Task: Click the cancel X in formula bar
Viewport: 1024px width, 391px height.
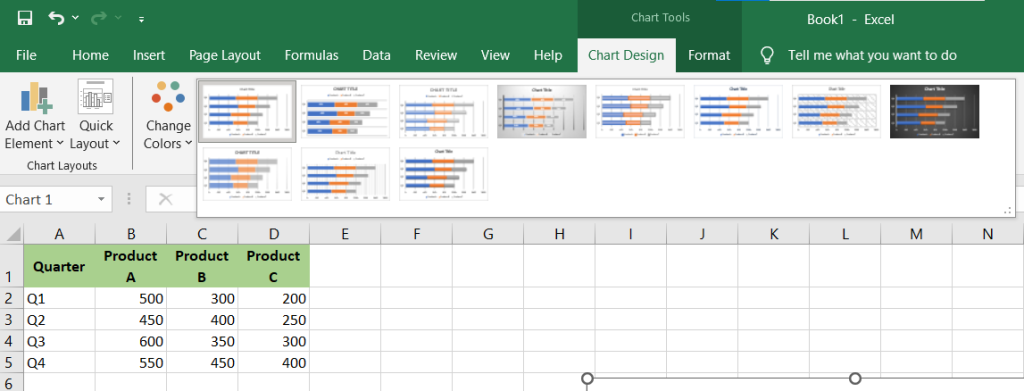Action: coord(165,200)
